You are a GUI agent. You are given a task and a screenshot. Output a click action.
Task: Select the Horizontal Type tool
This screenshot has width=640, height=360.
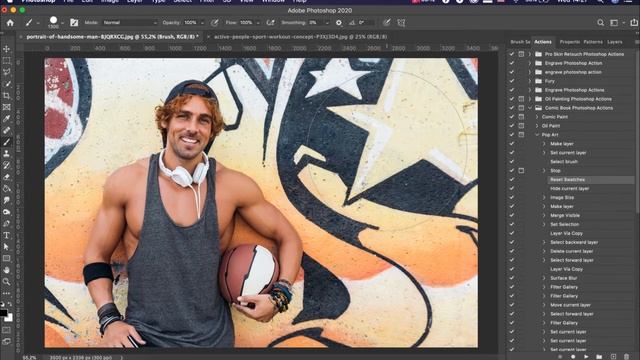tap(7, 236)
